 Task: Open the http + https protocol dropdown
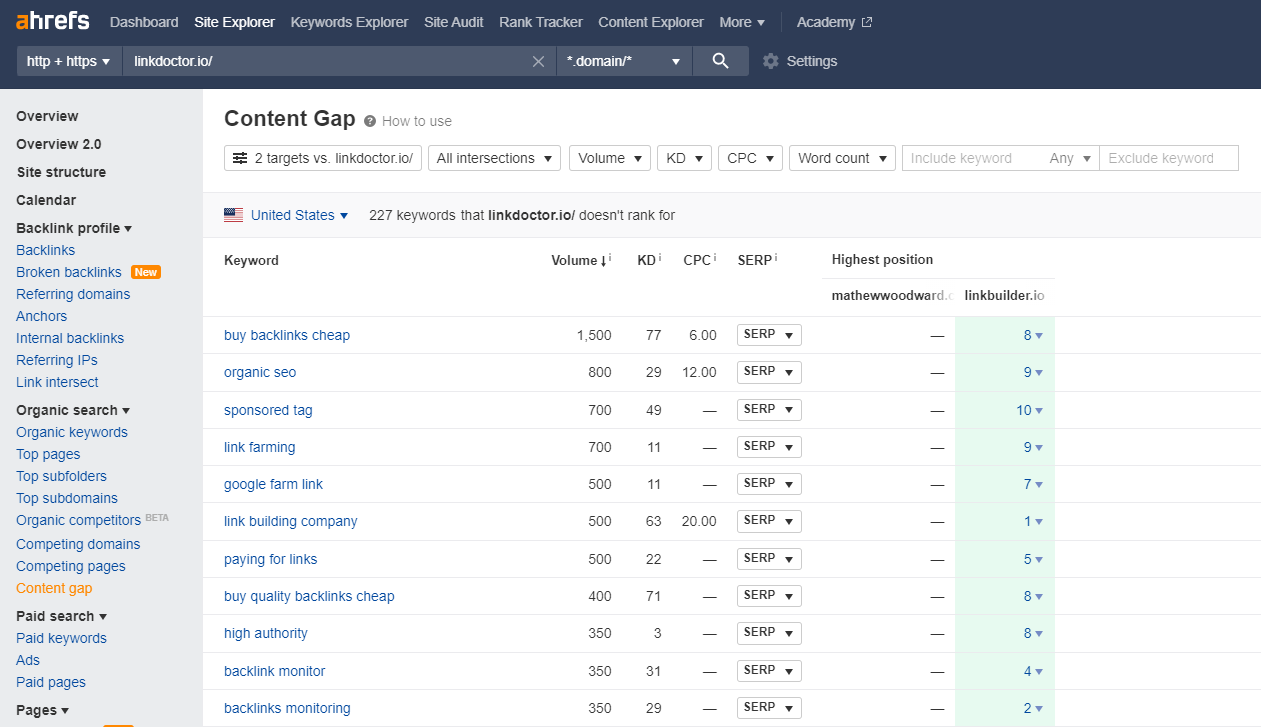(69, 61)
